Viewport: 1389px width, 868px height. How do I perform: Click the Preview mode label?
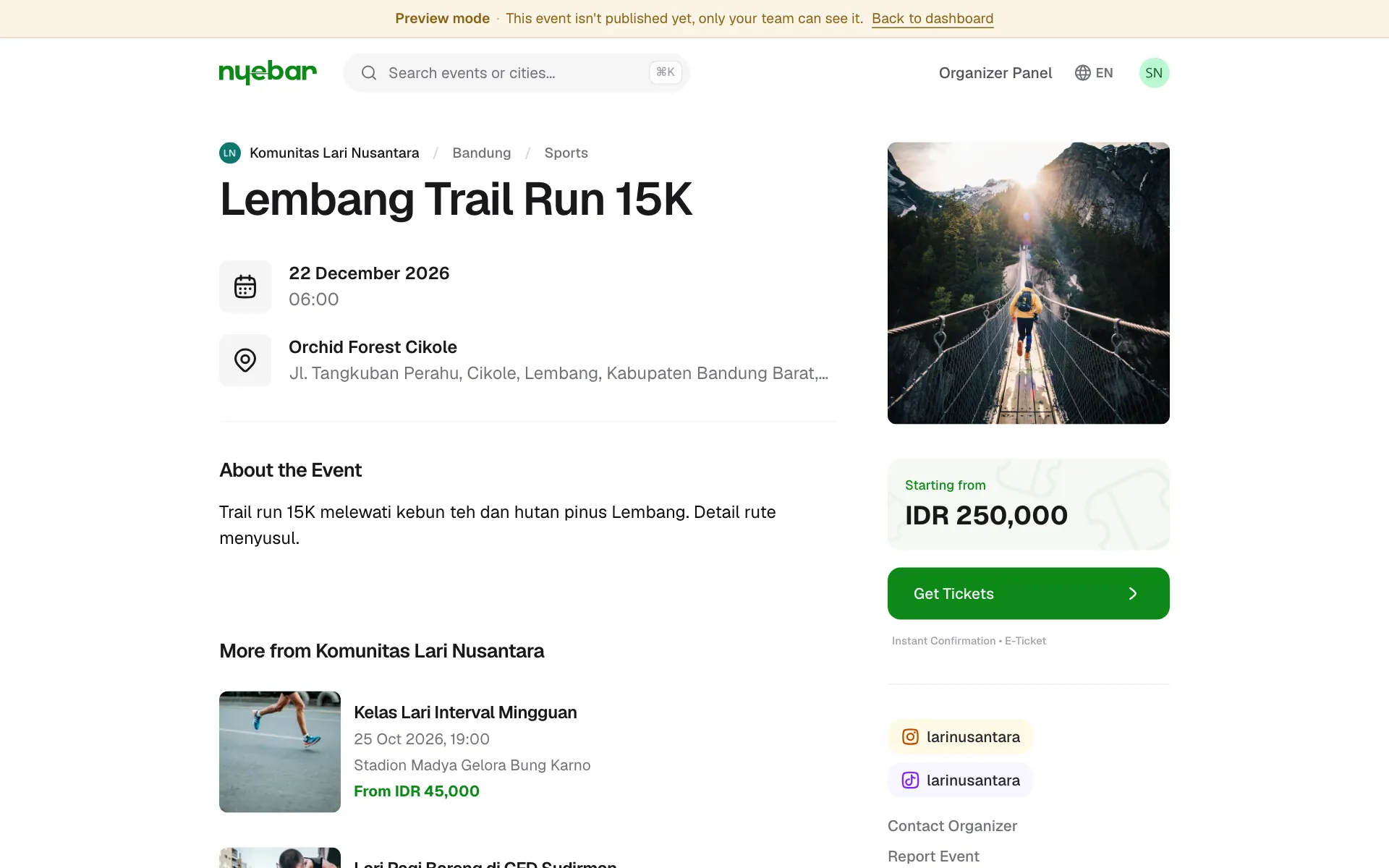pos(442,19)
